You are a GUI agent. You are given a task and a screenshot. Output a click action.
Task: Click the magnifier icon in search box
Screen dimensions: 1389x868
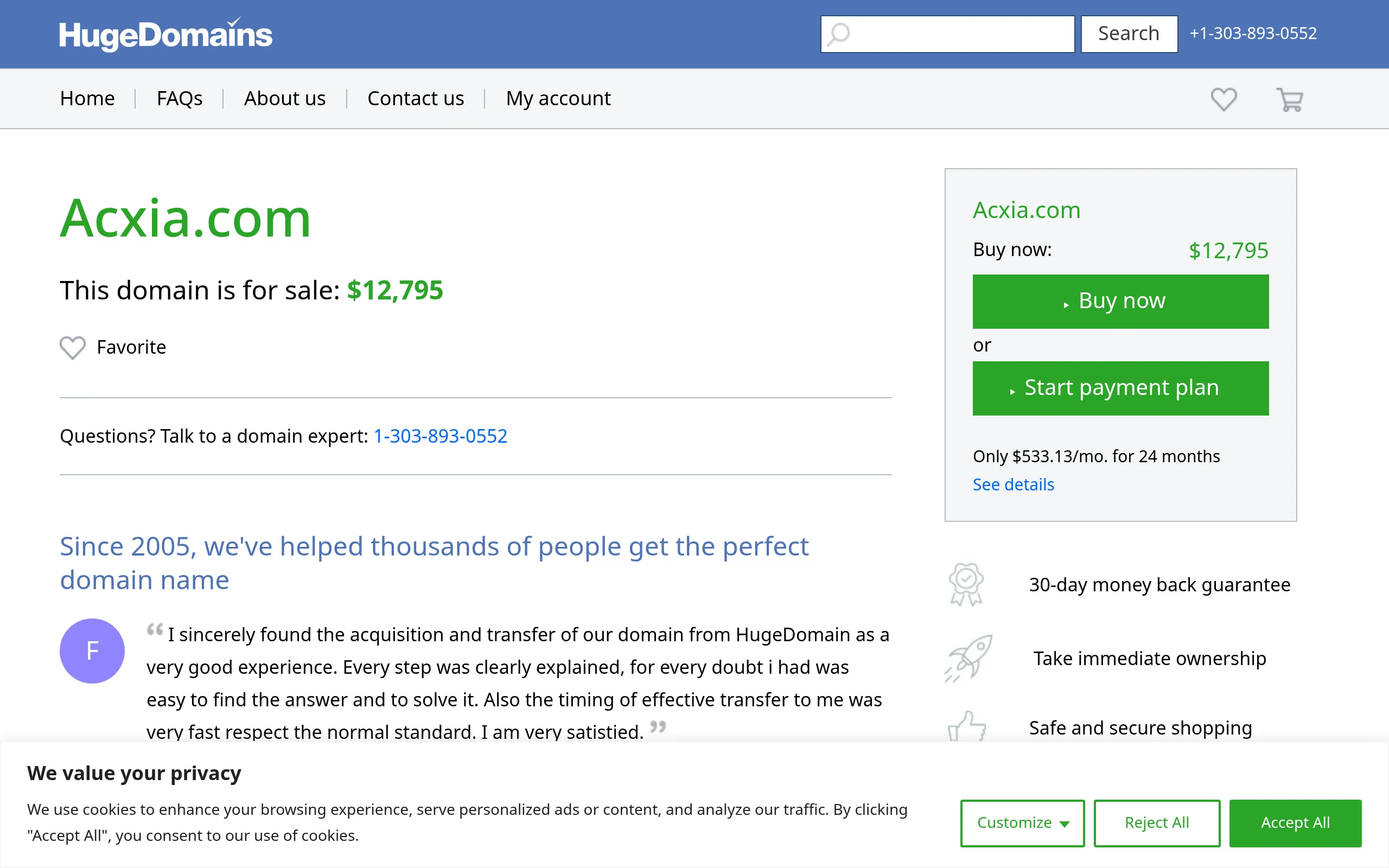click(x=839, y=34)
